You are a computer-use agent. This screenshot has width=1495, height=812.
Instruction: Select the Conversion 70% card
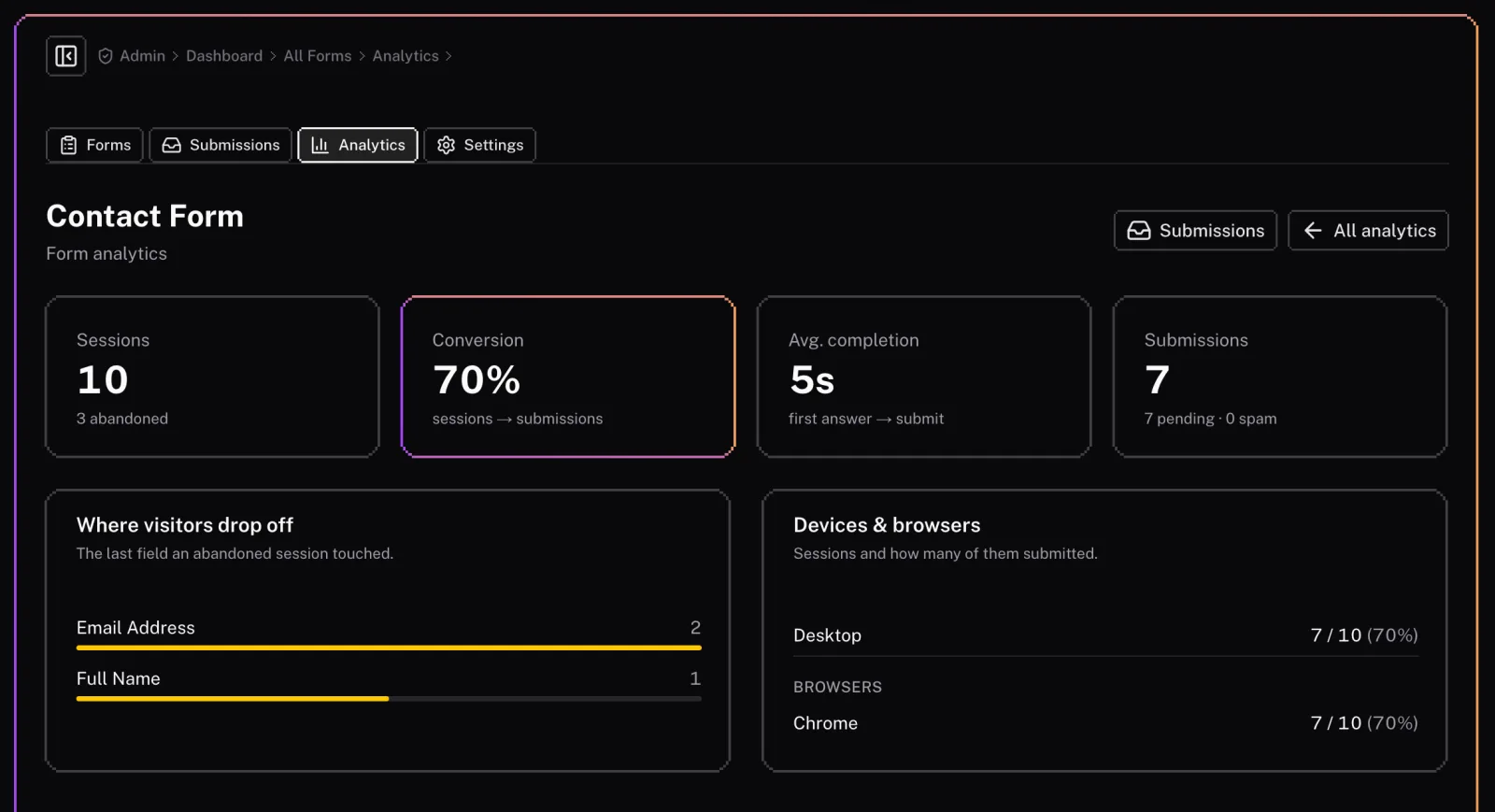(x=568, y=377)
